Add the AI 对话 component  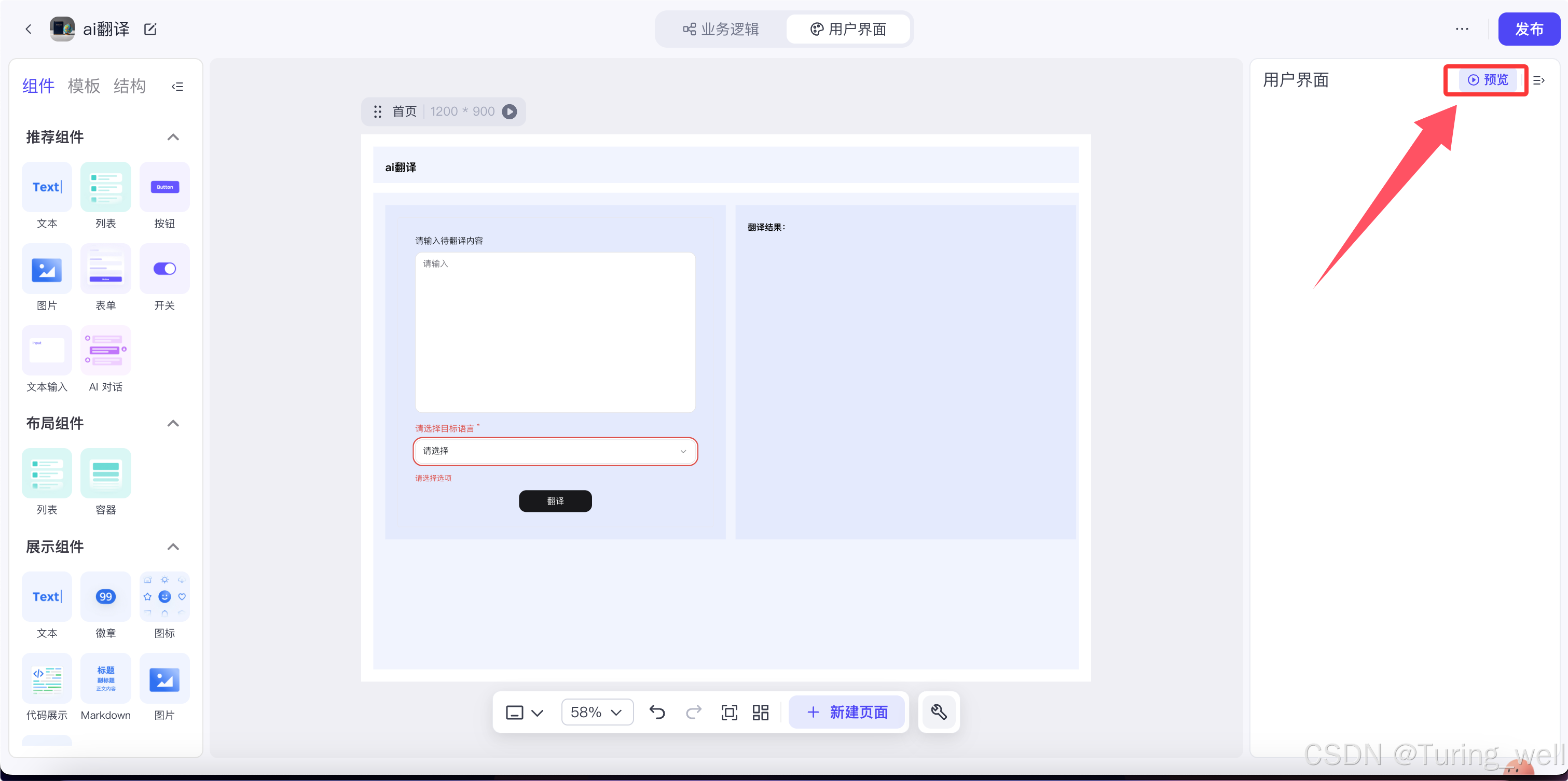[x=106, y=351]
